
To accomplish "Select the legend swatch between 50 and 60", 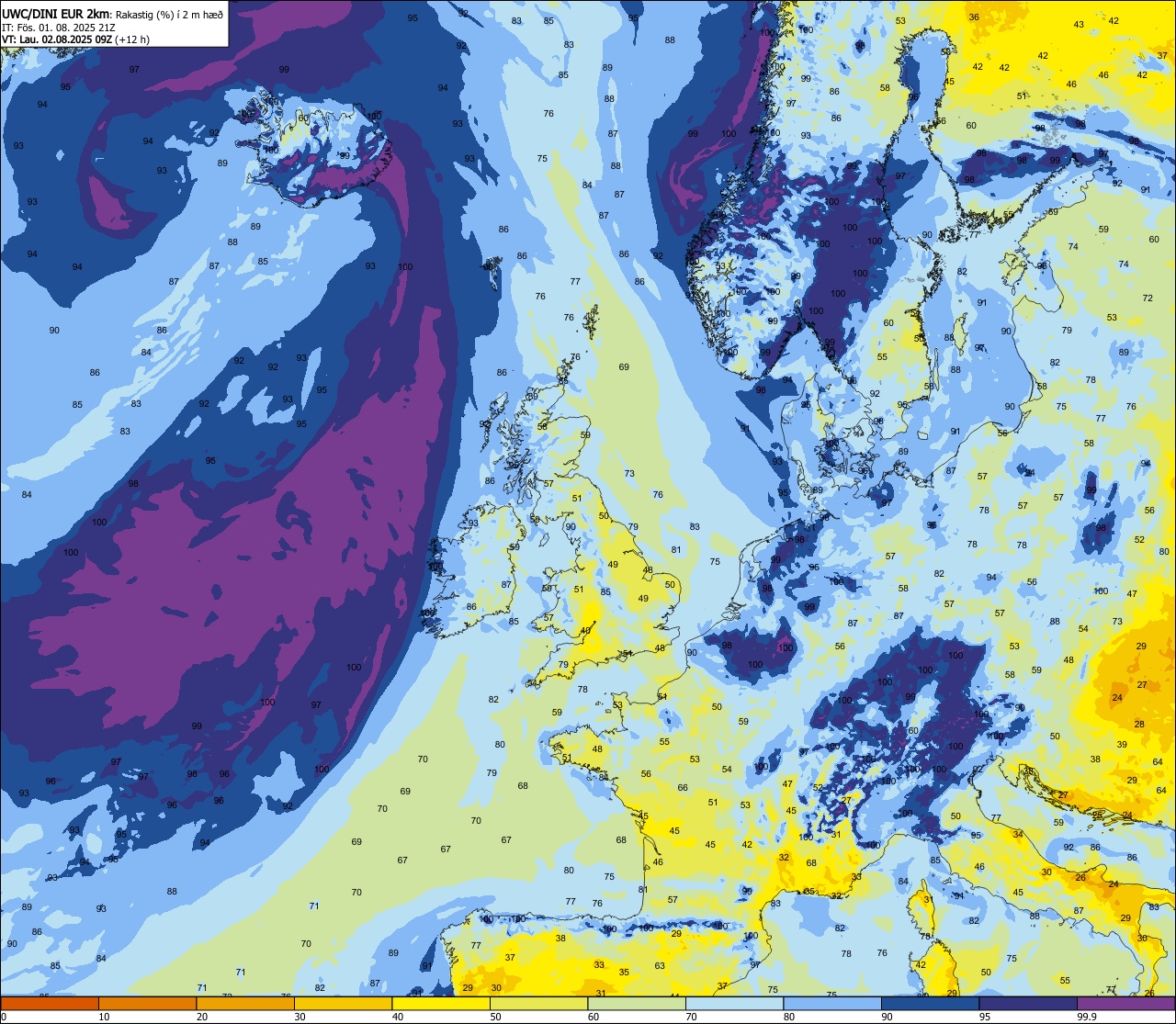I will tap(538, 1003).
